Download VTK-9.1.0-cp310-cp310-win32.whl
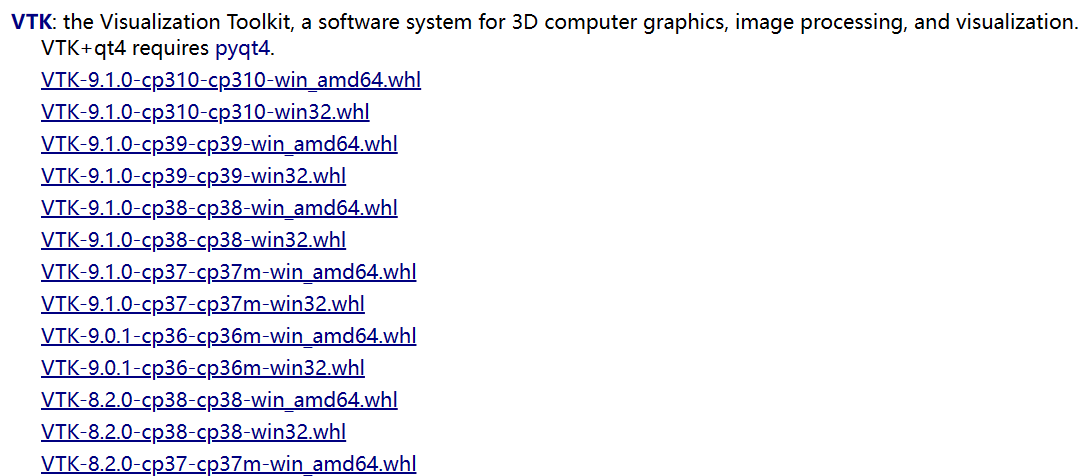The image size is (1083, 476). [x=205, y=113]
